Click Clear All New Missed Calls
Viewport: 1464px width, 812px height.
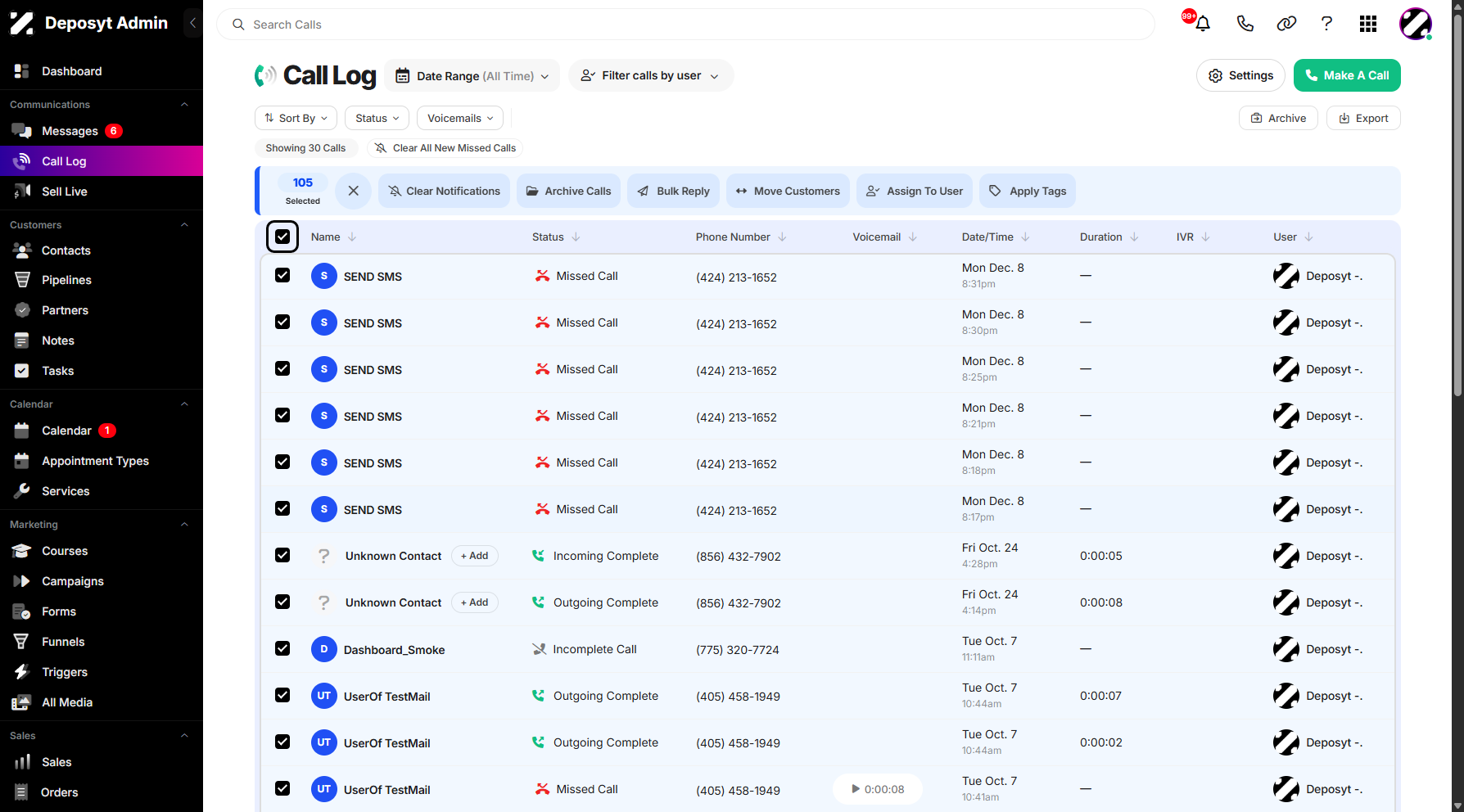click(x=445, y=148)
